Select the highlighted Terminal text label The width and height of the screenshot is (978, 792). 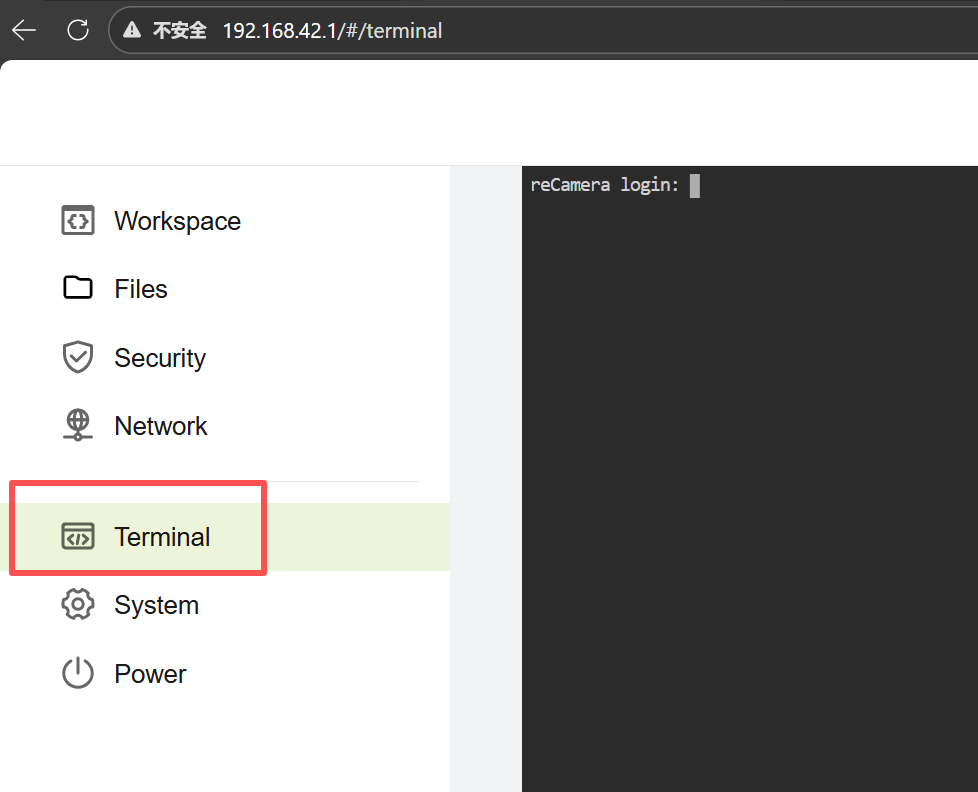point(162,537)
